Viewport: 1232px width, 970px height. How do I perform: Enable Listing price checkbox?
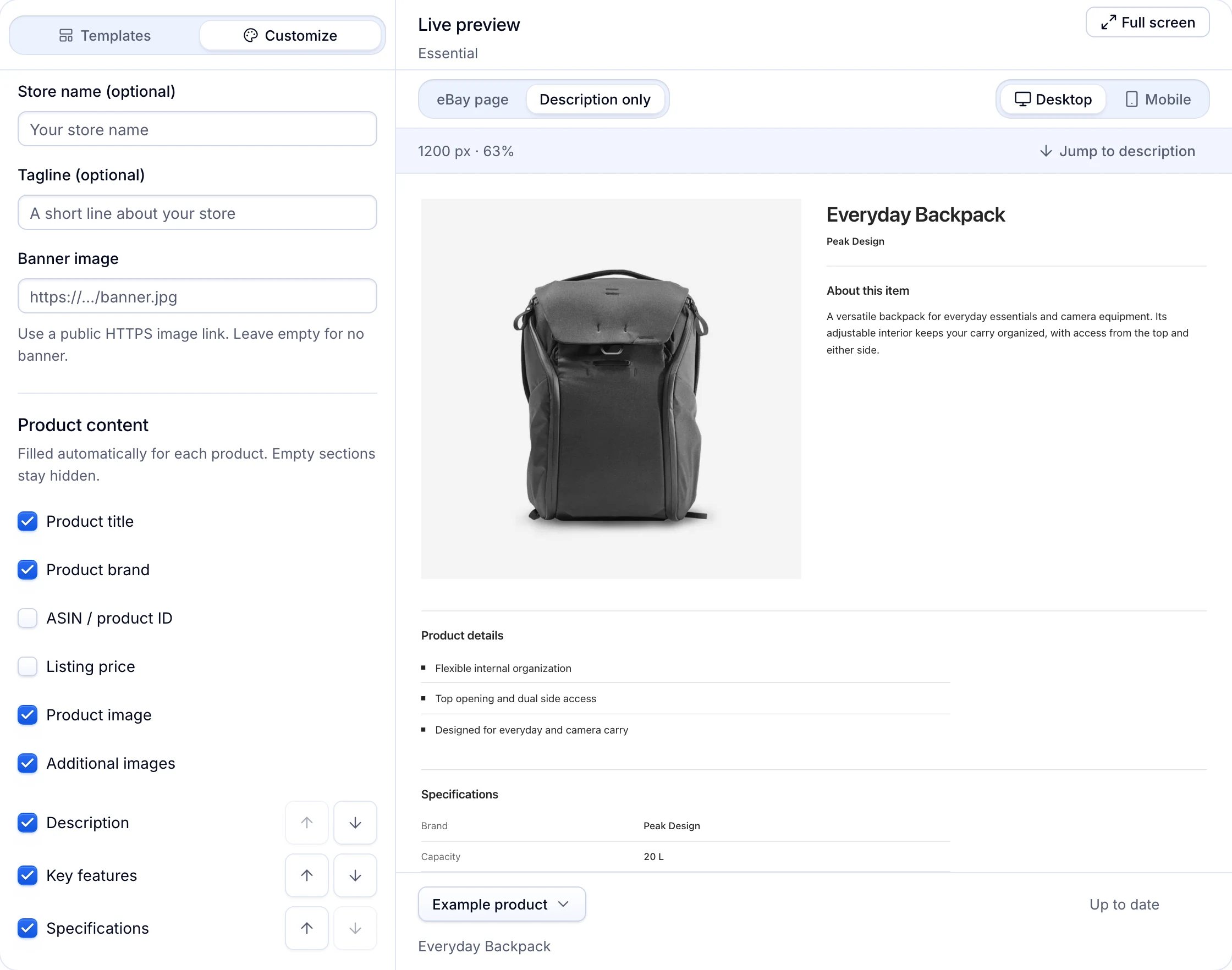pos(28,666)
